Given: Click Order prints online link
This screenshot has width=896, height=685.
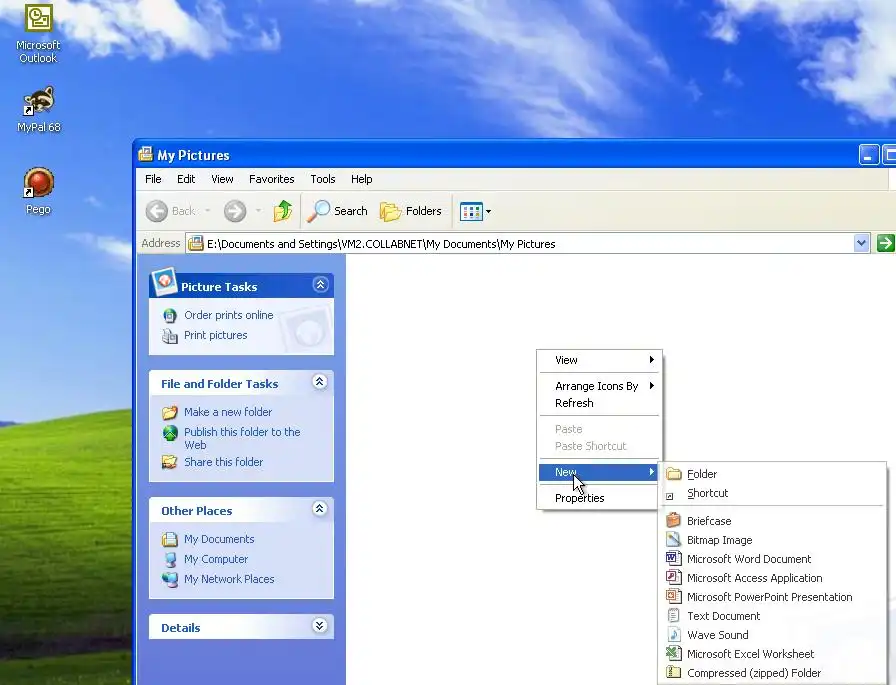Looking at the screenshot, I should click(x=229, y=315).
